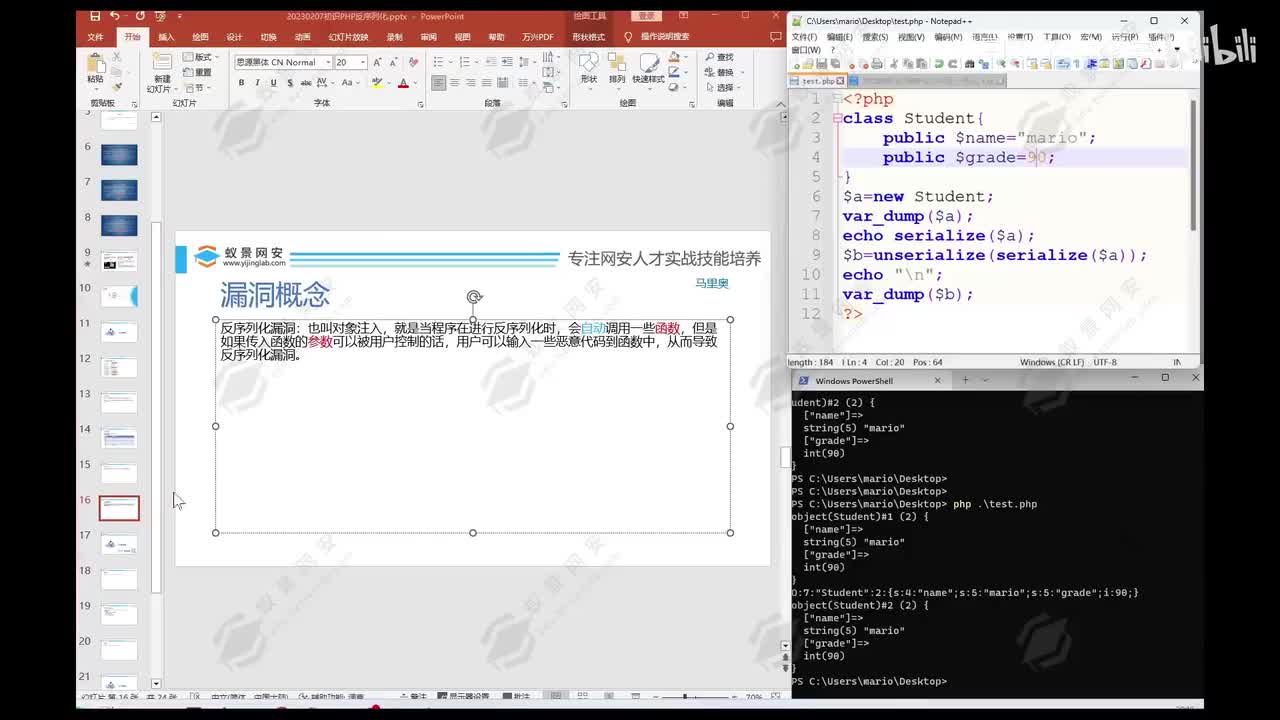Toggle Bold in PowerPoint font group
Viewport: 1280px width, 720px height.
point(241,83)
